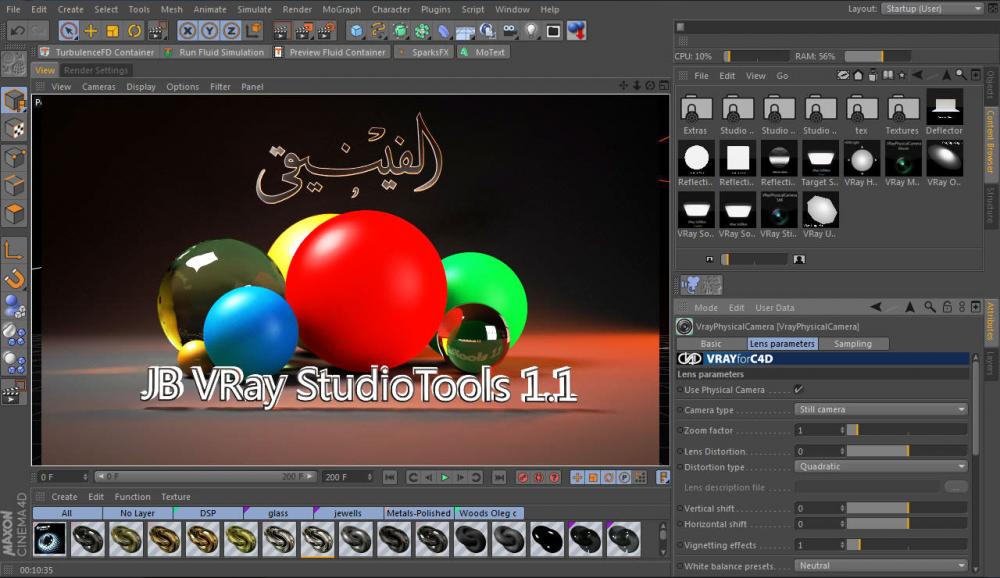Screen dimensions: 1000x578
Task: Click the record active objects icon
Action: [523, 477]
